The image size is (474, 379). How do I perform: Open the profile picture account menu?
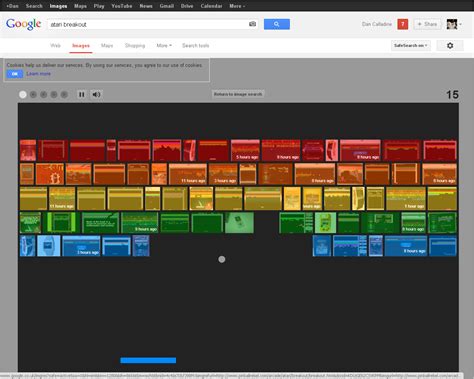[452, 24]
